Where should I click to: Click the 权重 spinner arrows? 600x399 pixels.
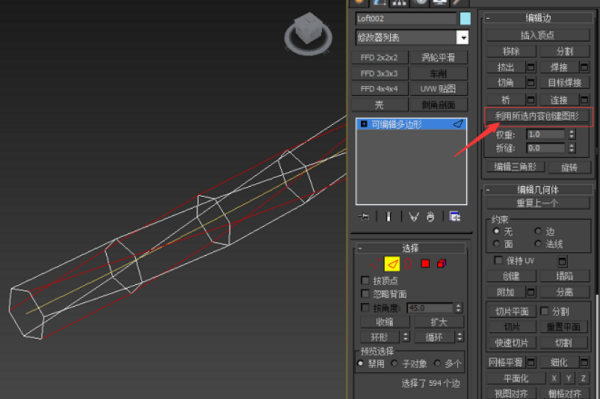click(x=572, y=134)
